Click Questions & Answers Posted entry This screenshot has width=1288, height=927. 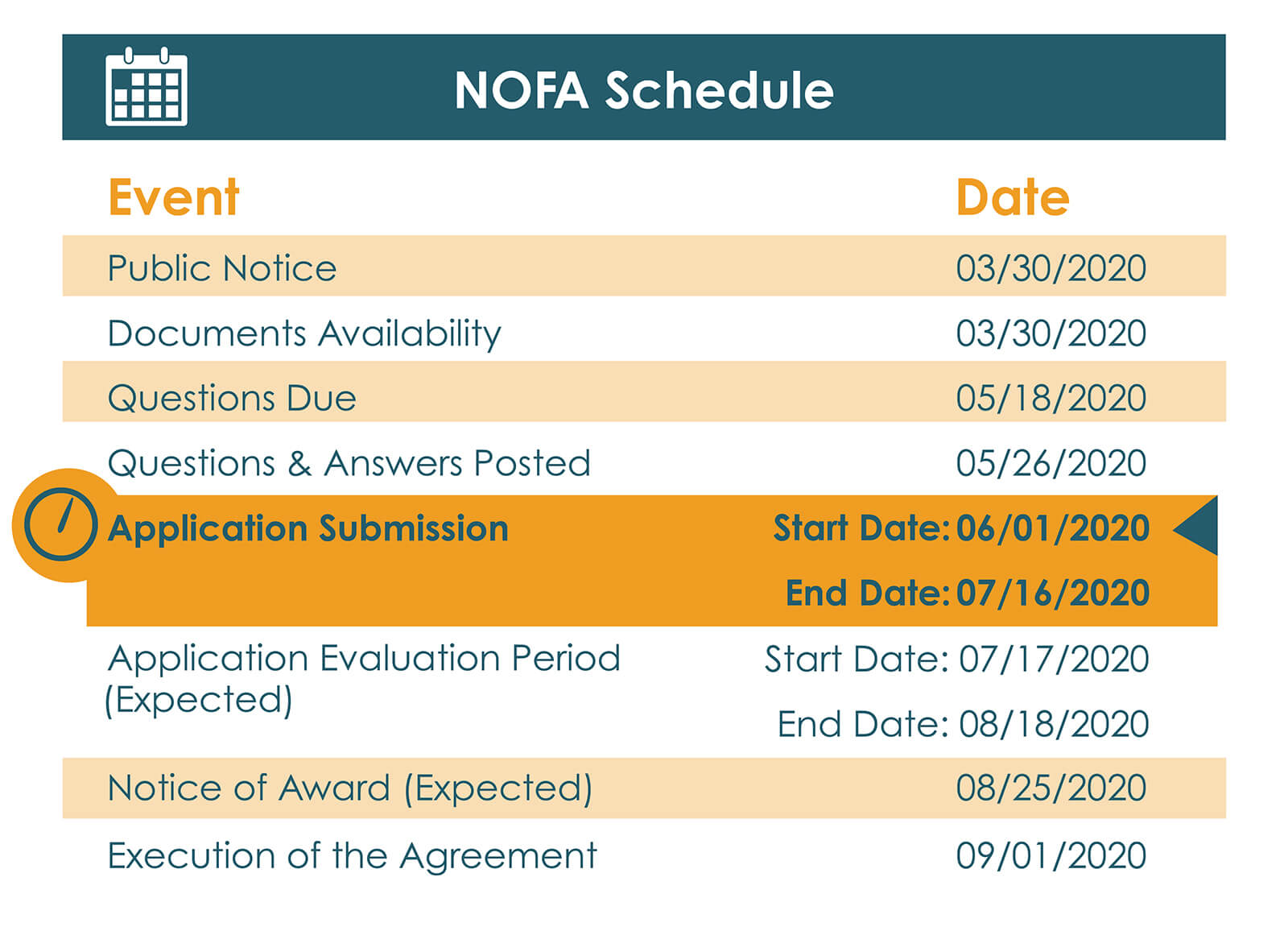(x=349, y=463)
